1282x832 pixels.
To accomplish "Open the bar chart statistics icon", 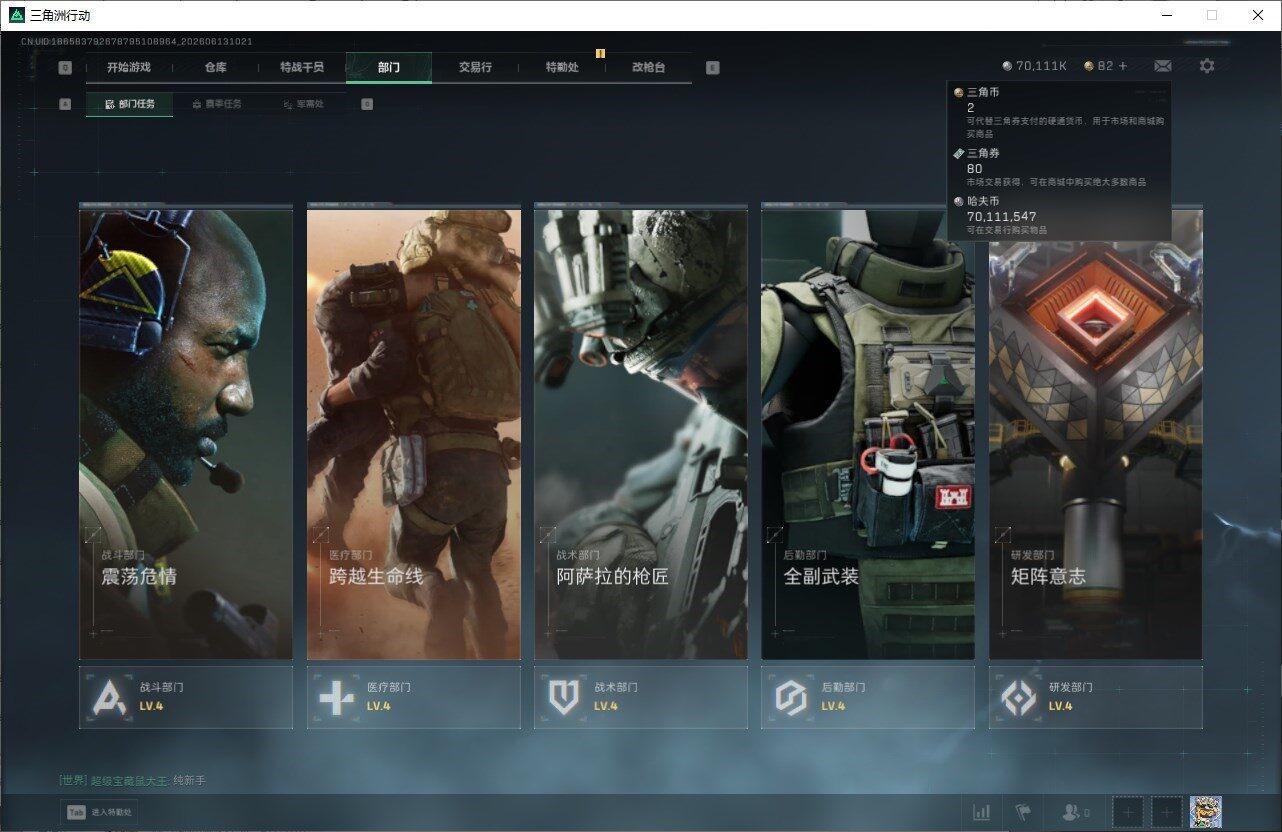I will click(x=982, y=813).
